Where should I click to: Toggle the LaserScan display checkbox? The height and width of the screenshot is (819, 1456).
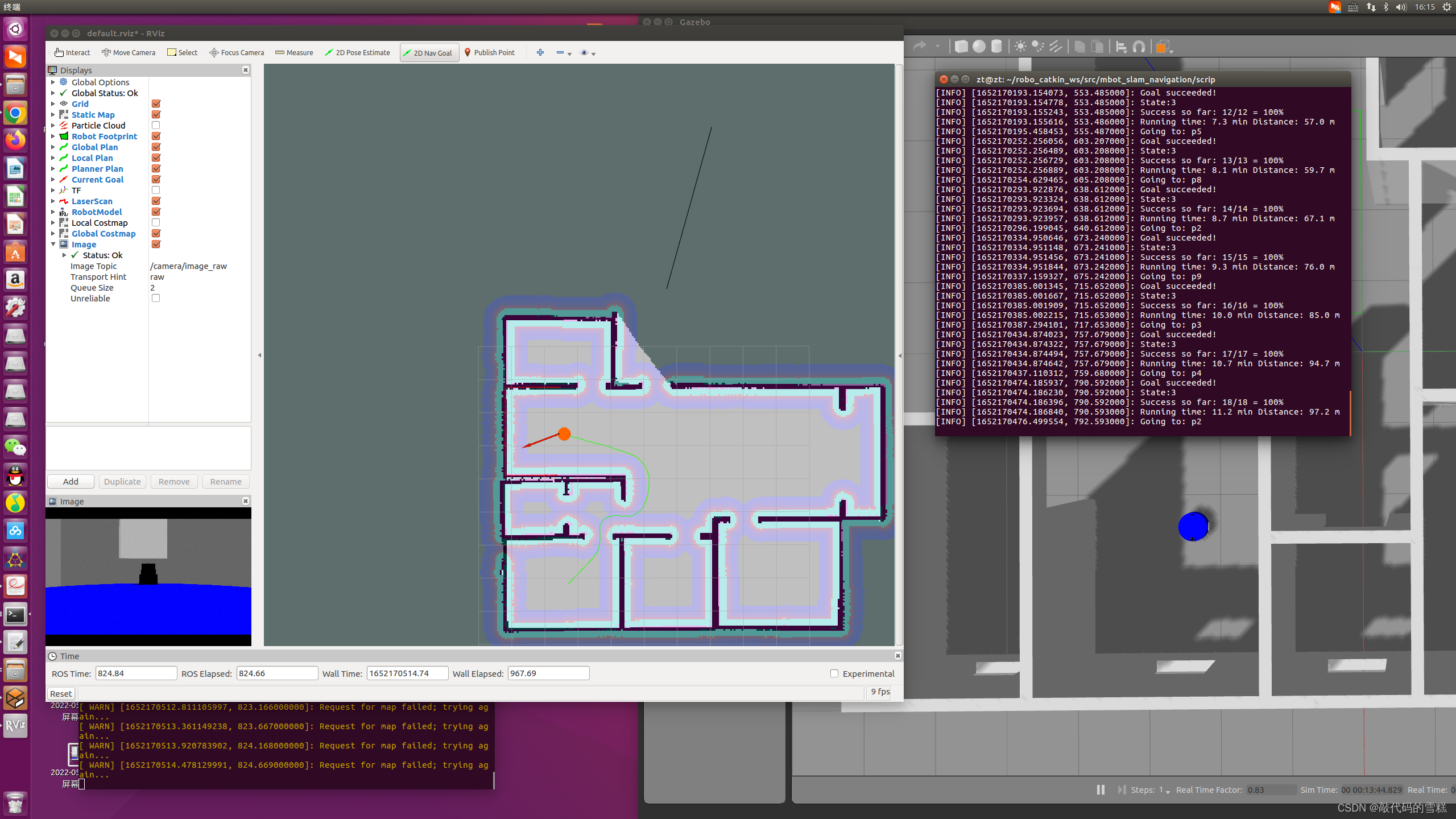[x=156, y=201]
